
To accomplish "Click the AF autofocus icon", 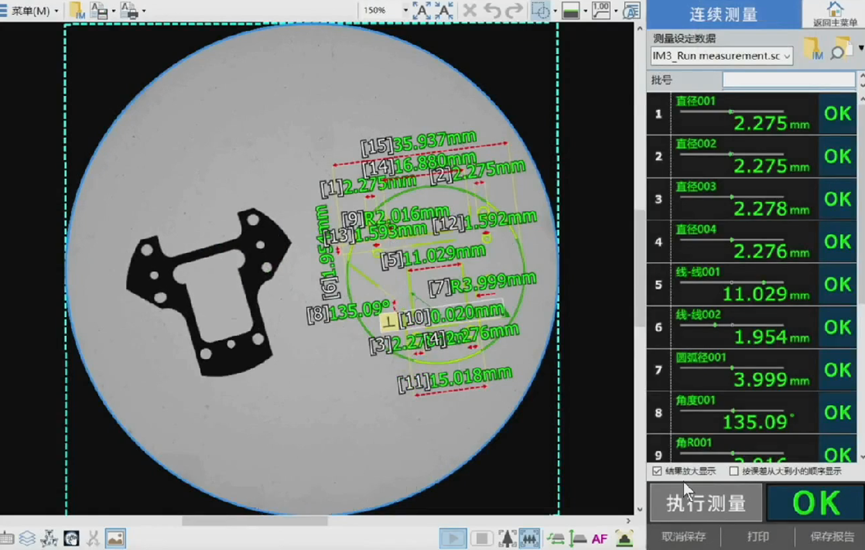I will tap(599, 539).
